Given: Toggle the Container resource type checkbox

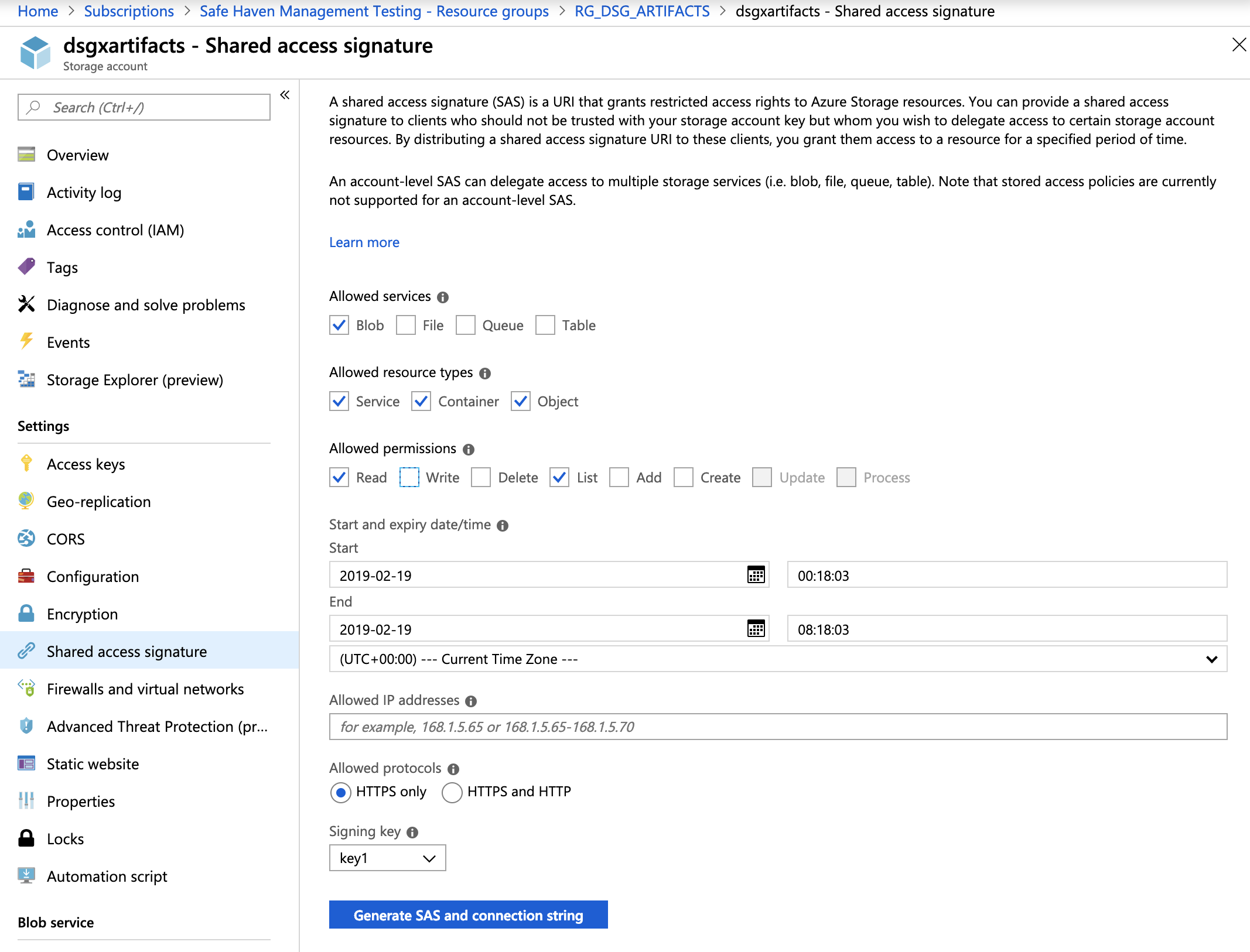Looking at the screenshot, I should point(421,401).
